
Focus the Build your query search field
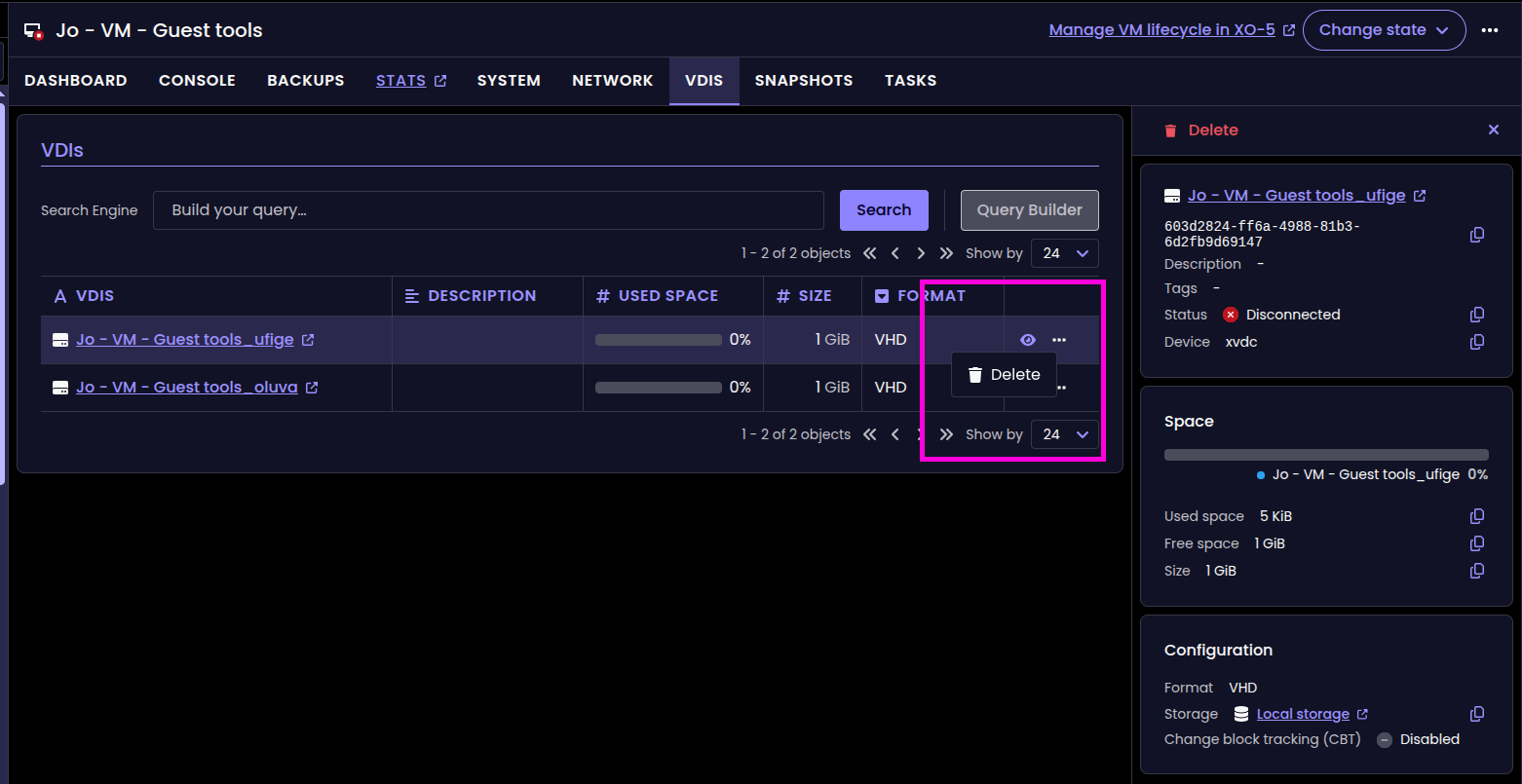coord(487,210)
